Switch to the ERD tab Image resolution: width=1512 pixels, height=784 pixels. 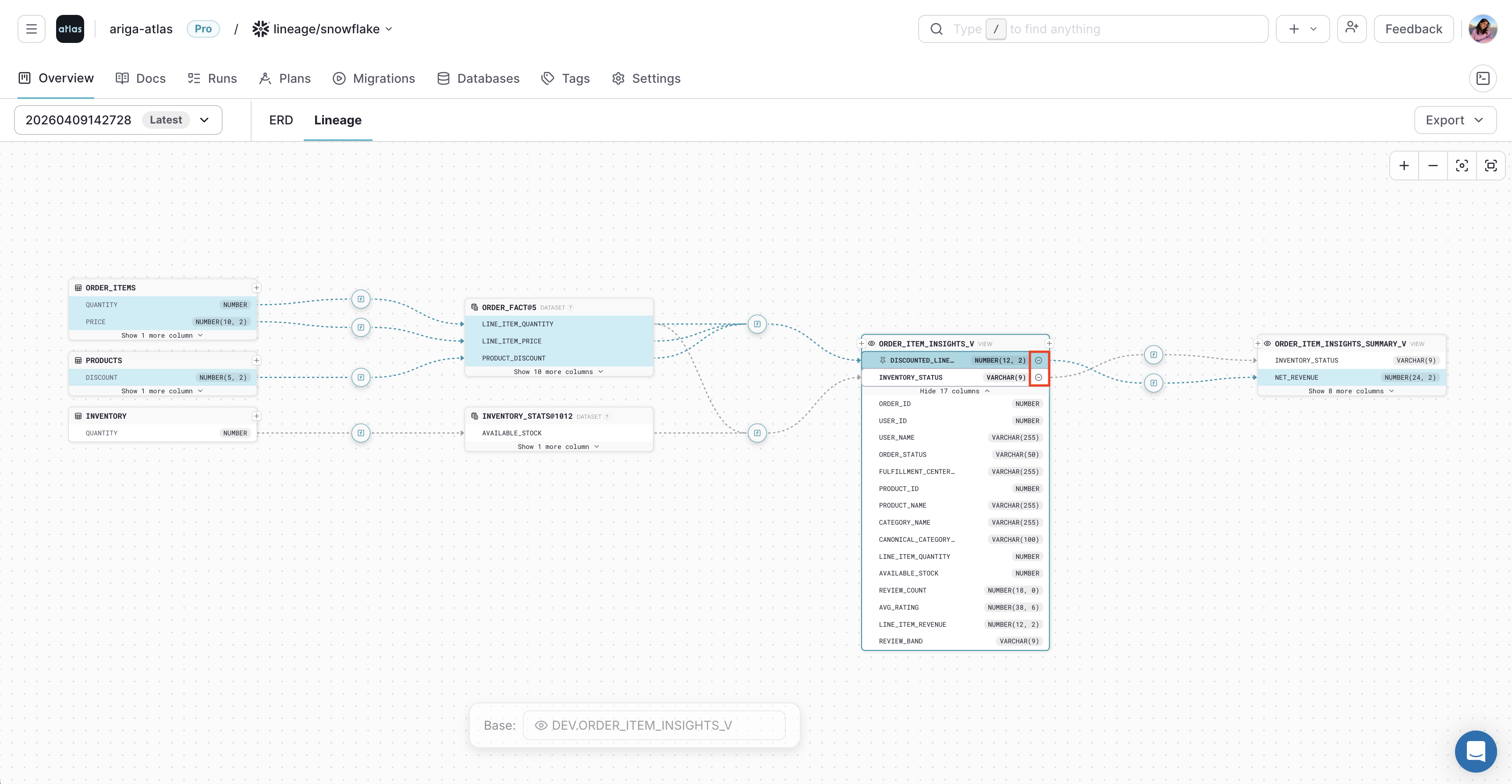tap(280, 120)
